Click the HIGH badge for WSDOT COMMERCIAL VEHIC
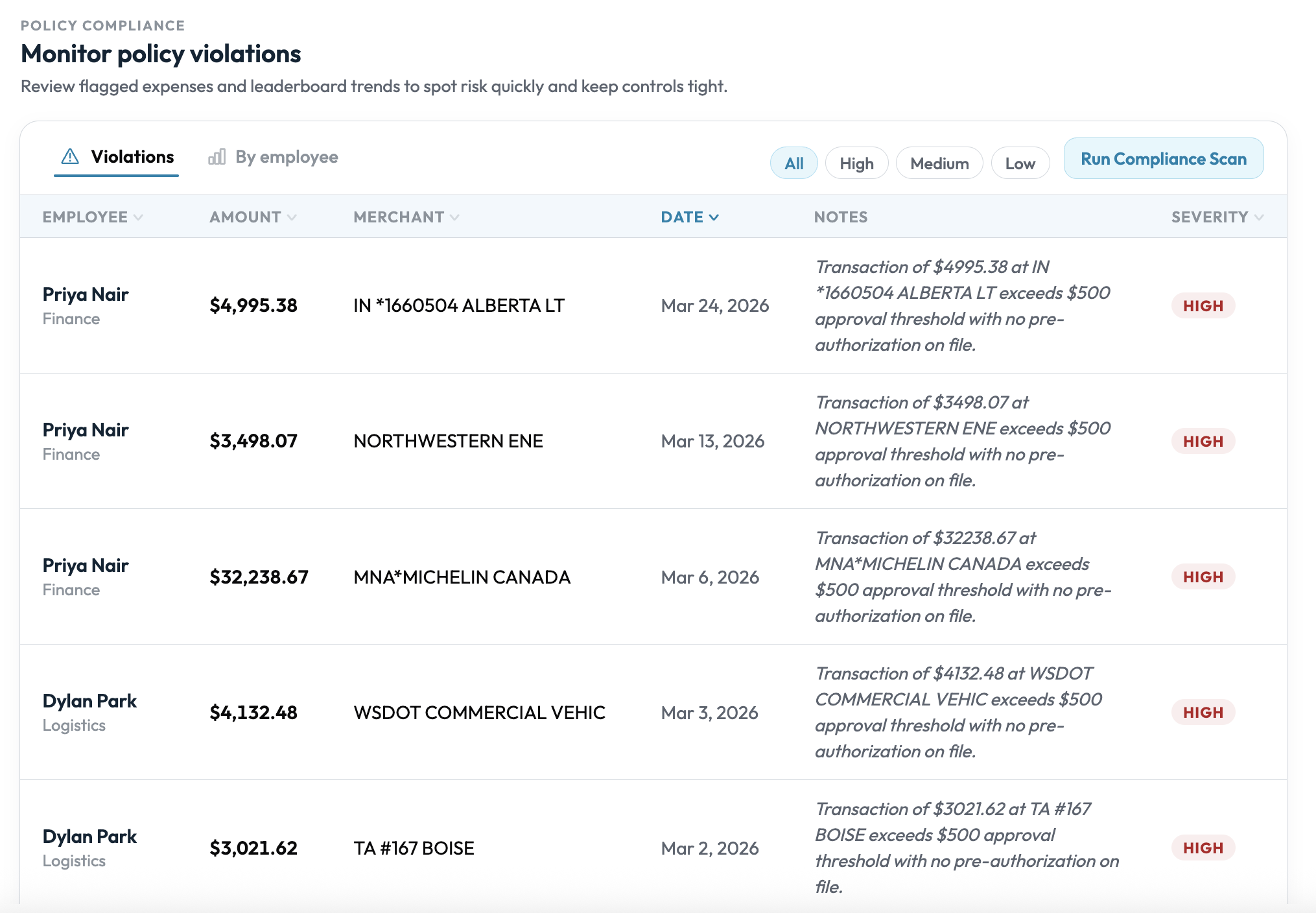This screenshot has height=913, width=1316. coord(1203,712)
